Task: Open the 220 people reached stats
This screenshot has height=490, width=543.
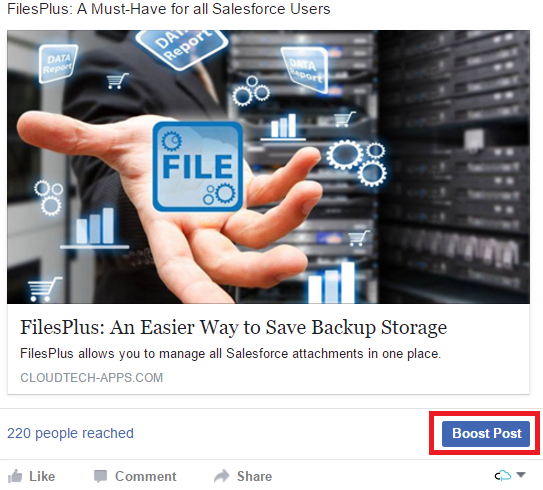Action: [70, 433]
